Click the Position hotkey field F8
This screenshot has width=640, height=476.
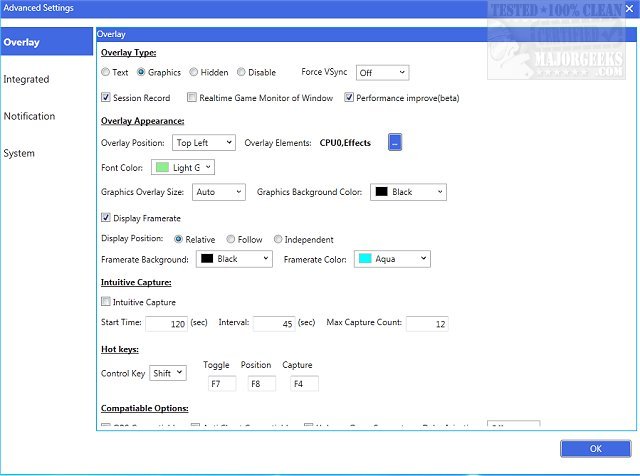[262, 384]
